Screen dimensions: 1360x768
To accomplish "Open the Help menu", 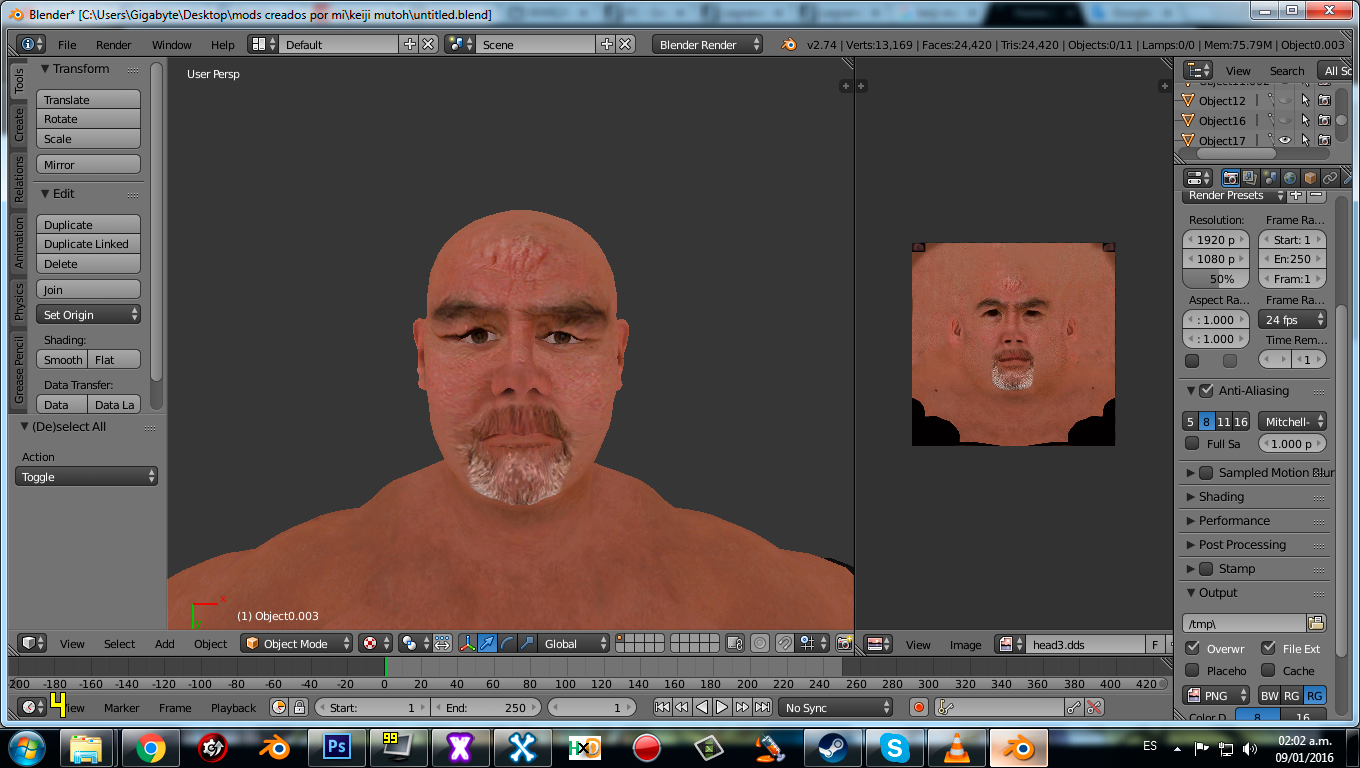I will pos(223,45).
